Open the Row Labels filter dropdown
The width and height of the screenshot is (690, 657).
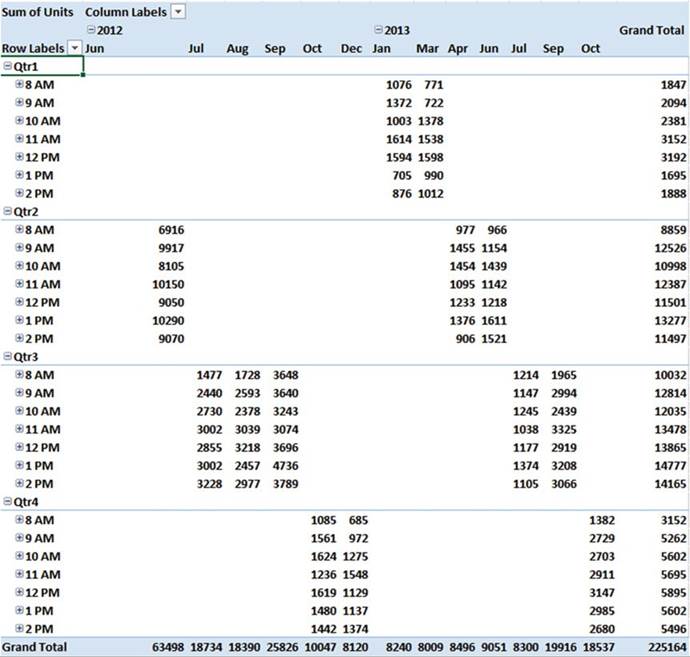tap(74, 48)
